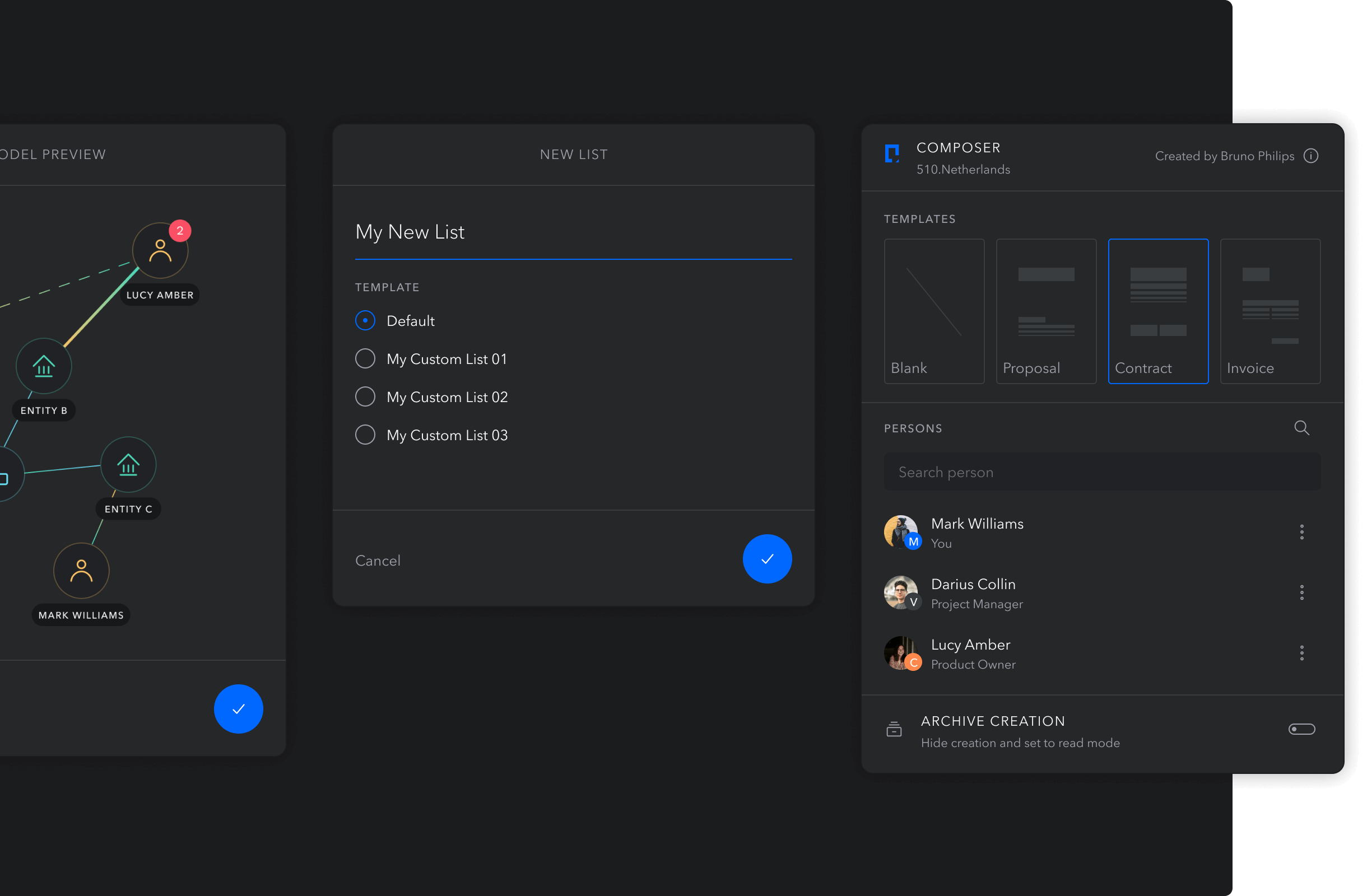Choose My Custom List 03 option
Screen dimensions: 1367x896
[x=365, y=435]
